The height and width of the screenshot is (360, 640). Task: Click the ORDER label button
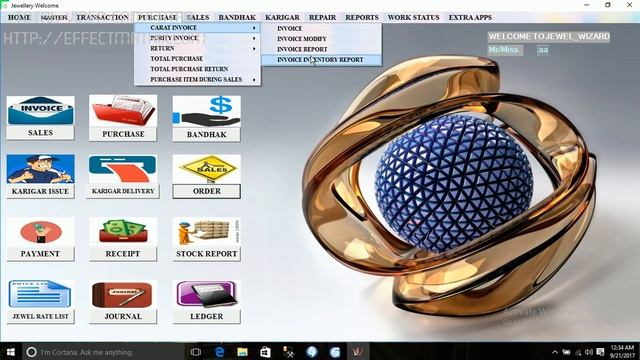tap(207, 191)
